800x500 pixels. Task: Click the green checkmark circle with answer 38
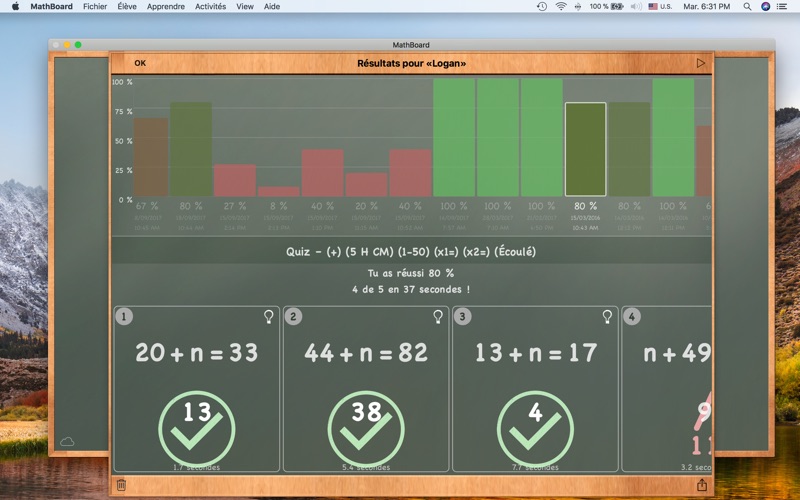pos(366,428)
